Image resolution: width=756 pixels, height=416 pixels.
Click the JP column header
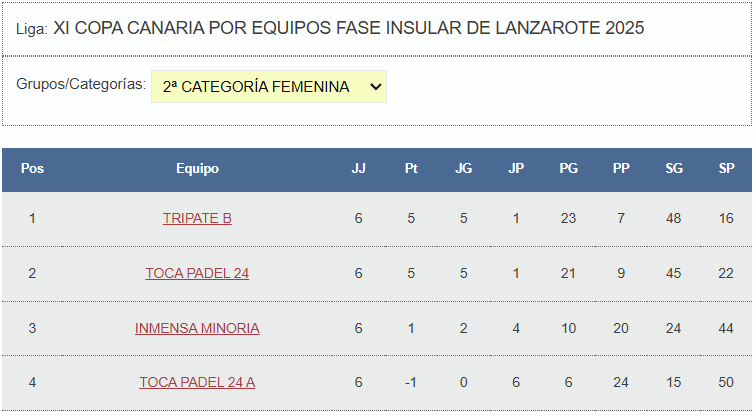[x=516, y=169]
